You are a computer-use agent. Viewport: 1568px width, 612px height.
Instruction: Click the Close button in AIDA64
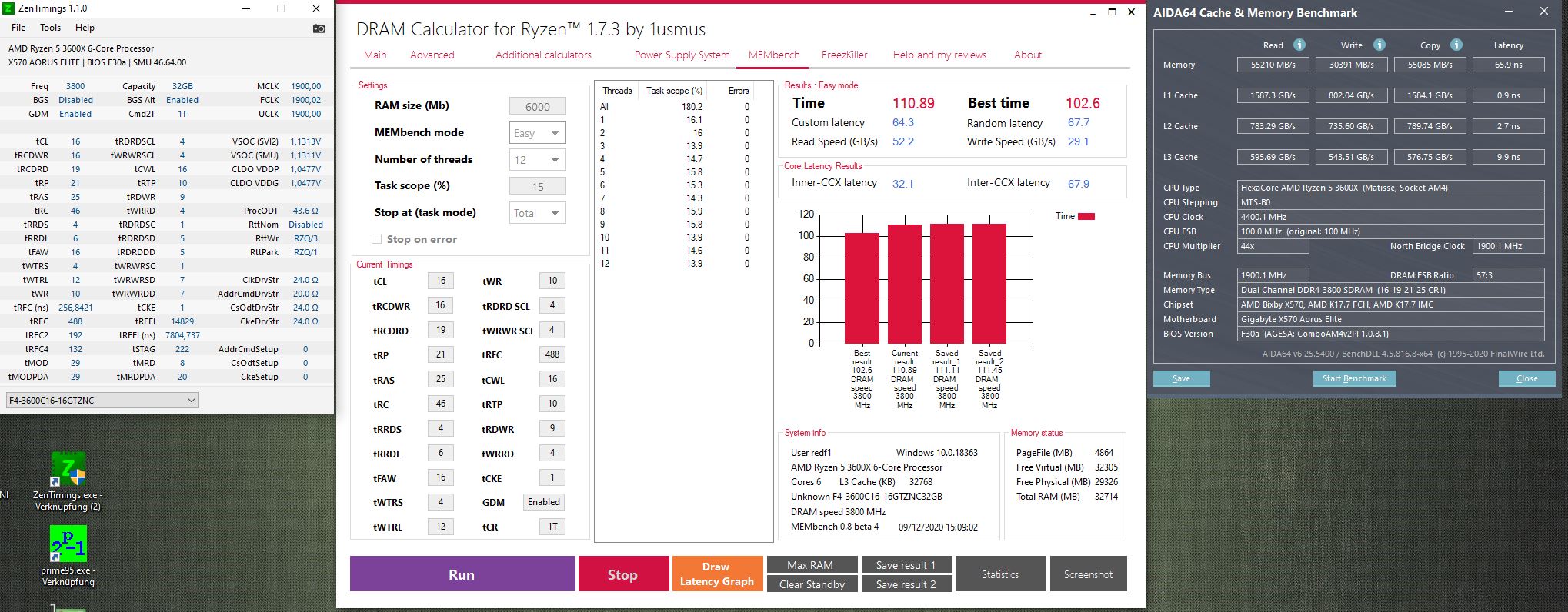[x=1526, y=378]
